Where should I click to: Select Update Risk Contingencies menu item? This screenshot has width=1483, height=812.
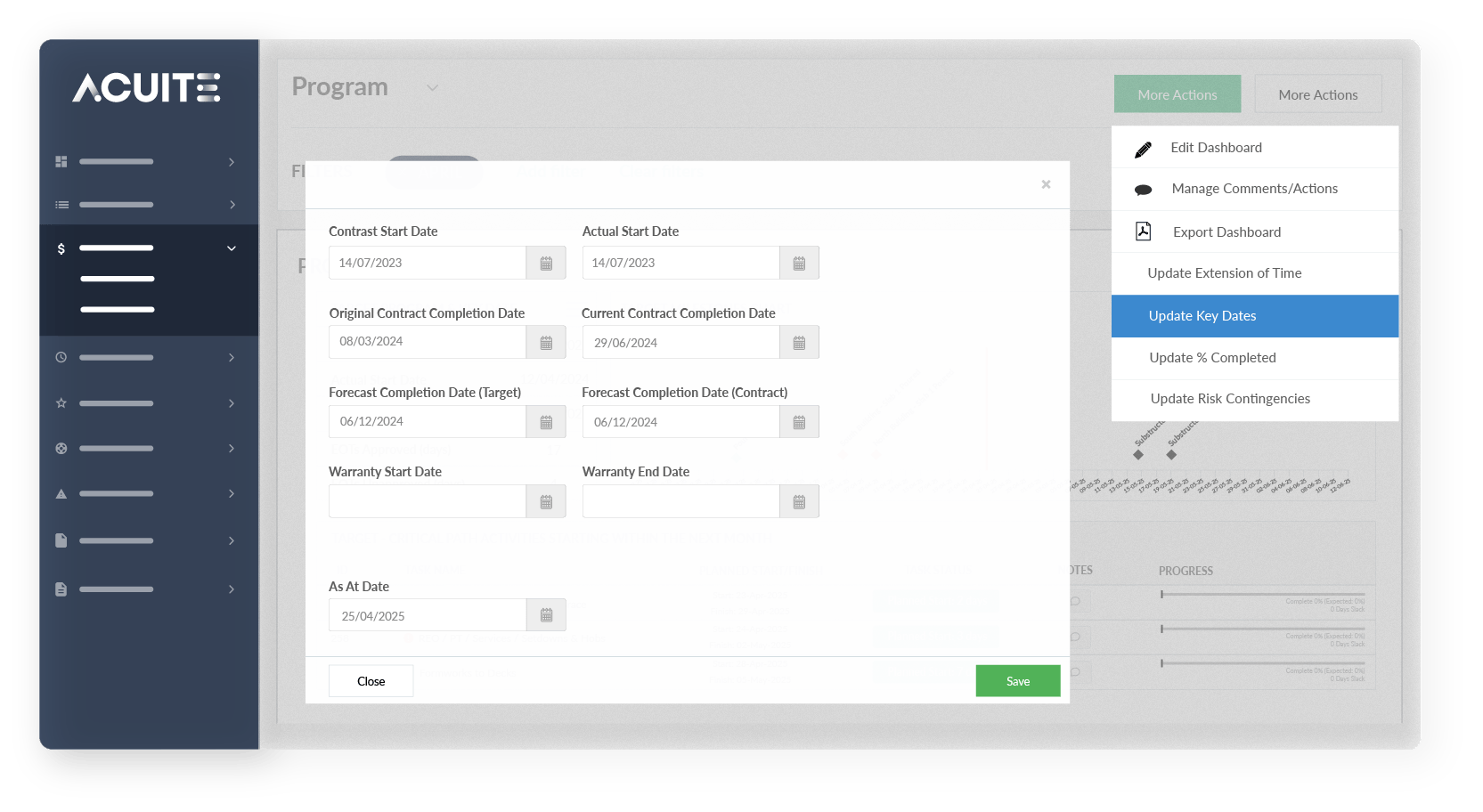[1255, 400]
